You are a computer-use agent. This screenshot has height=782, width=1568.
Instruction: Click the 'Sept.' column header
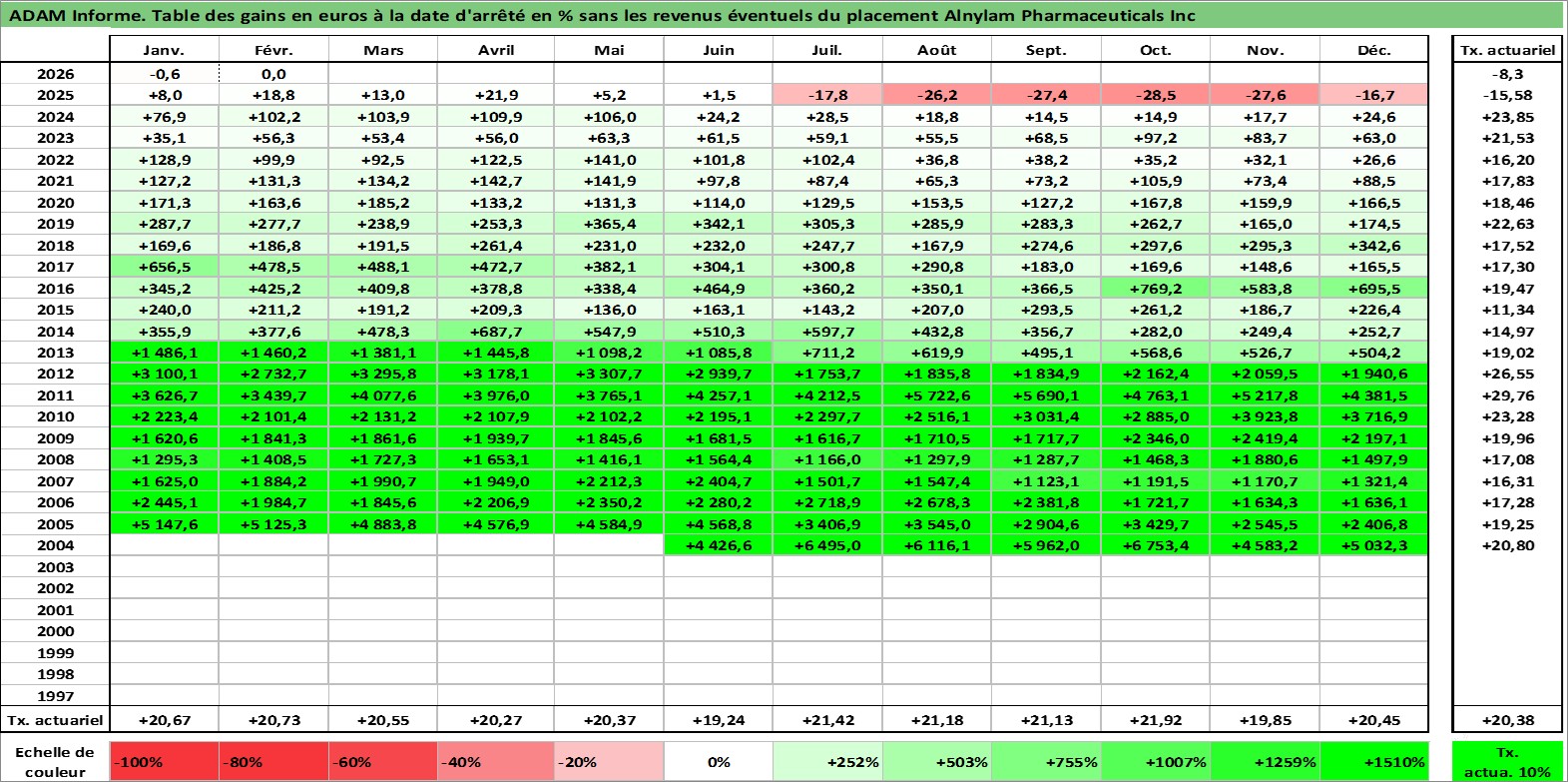(x=1046, y=50)
